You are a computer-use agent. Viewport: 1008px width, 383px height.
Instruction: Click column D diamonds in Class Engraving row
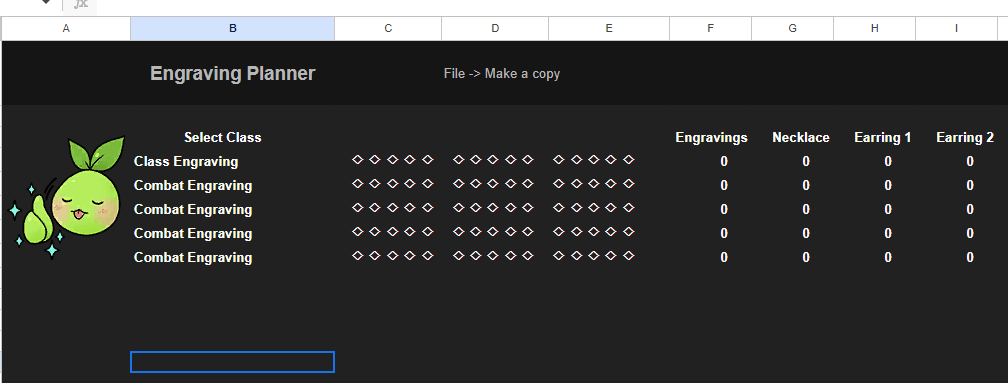(x=493, y=159)
